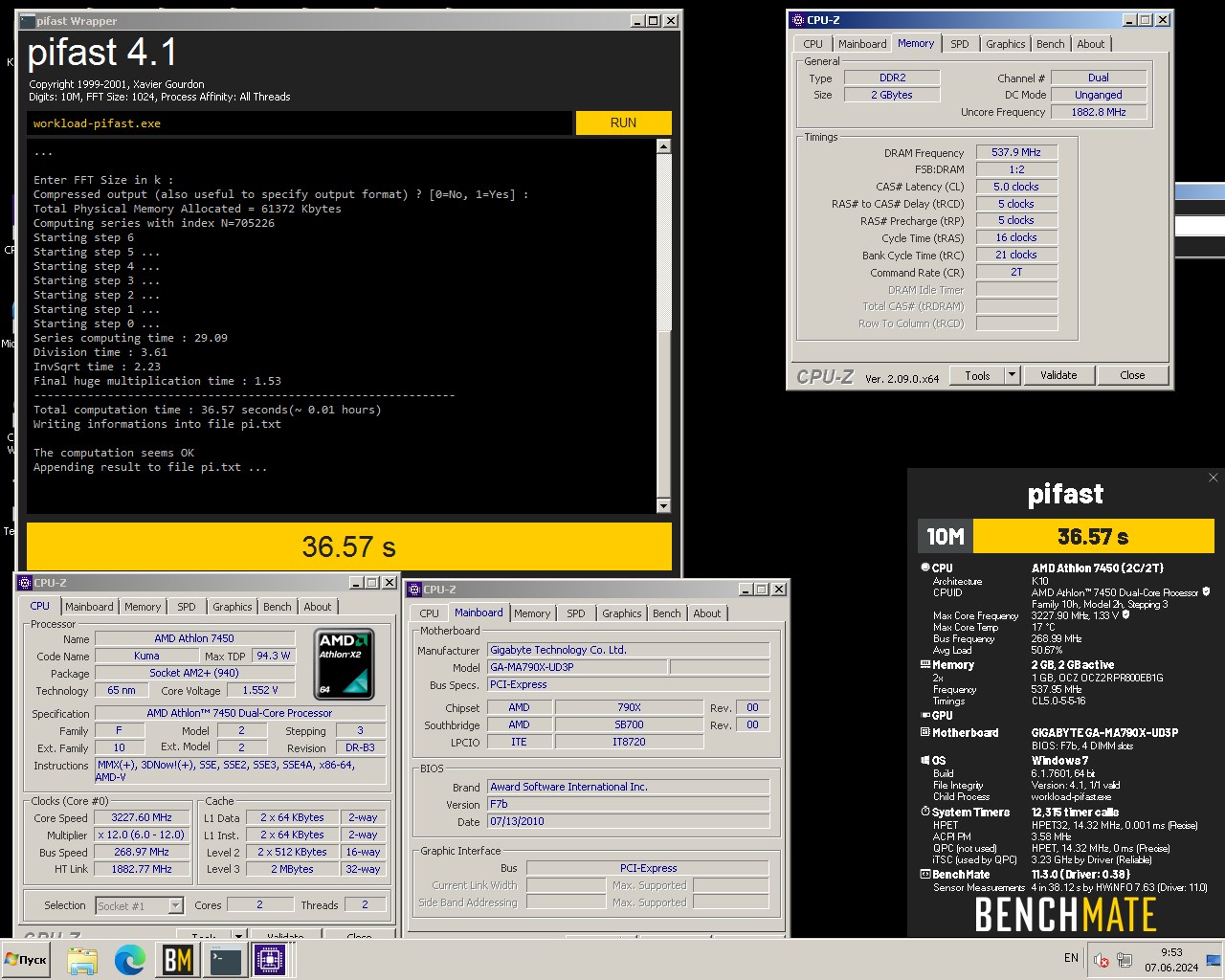Open CPU tab in the CPU-Z mainboard window
The height and width of the screenshot is (980, 1225).
430,613
